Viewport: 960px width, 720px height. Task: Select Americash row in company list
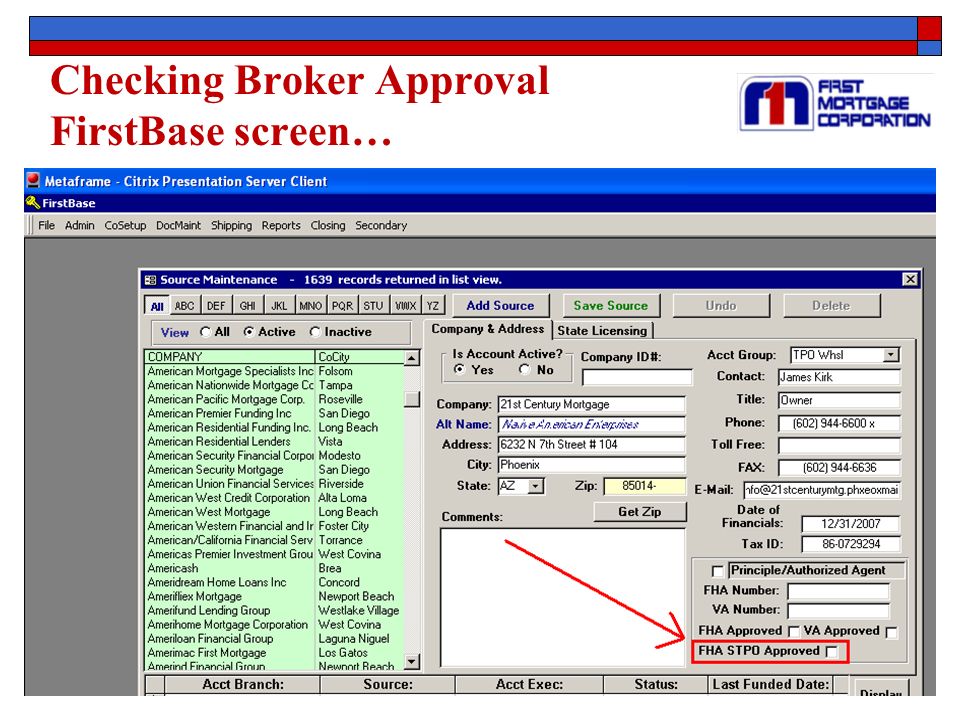coord(274,568)
